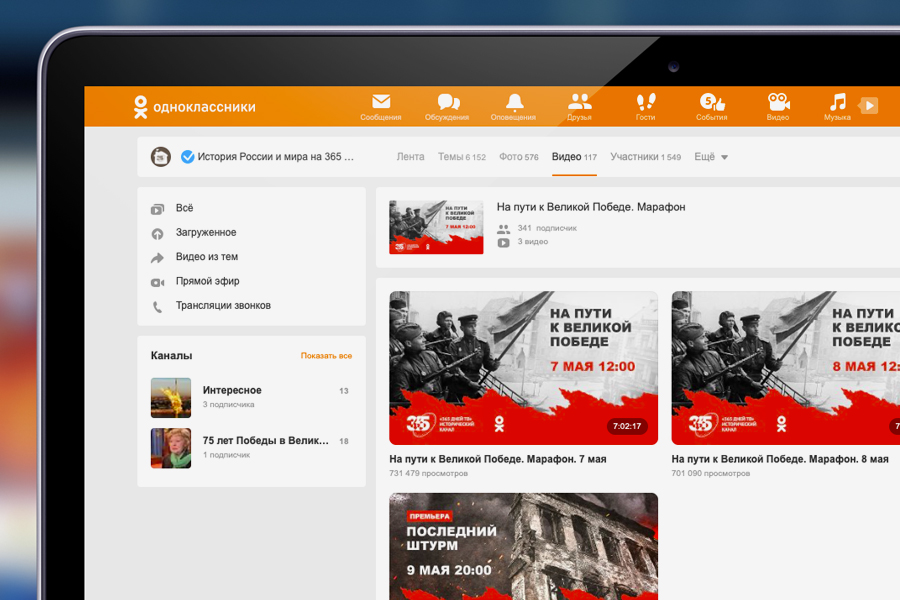Screen dimensions: 900x600
Task: Open title Марафон. 8 мая
Action: click(780, 459)
